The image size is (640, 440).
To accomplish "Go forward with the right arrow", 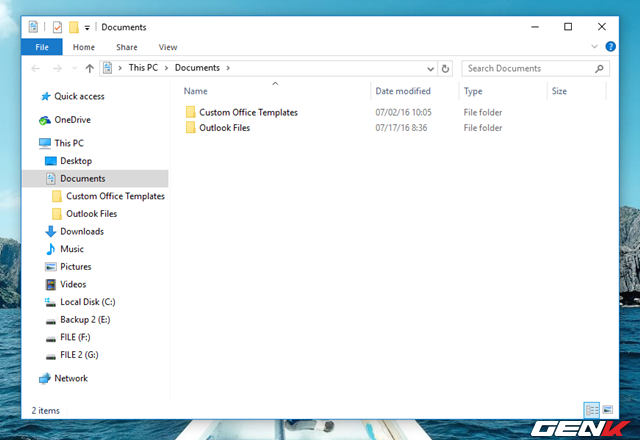I will 57,68.
